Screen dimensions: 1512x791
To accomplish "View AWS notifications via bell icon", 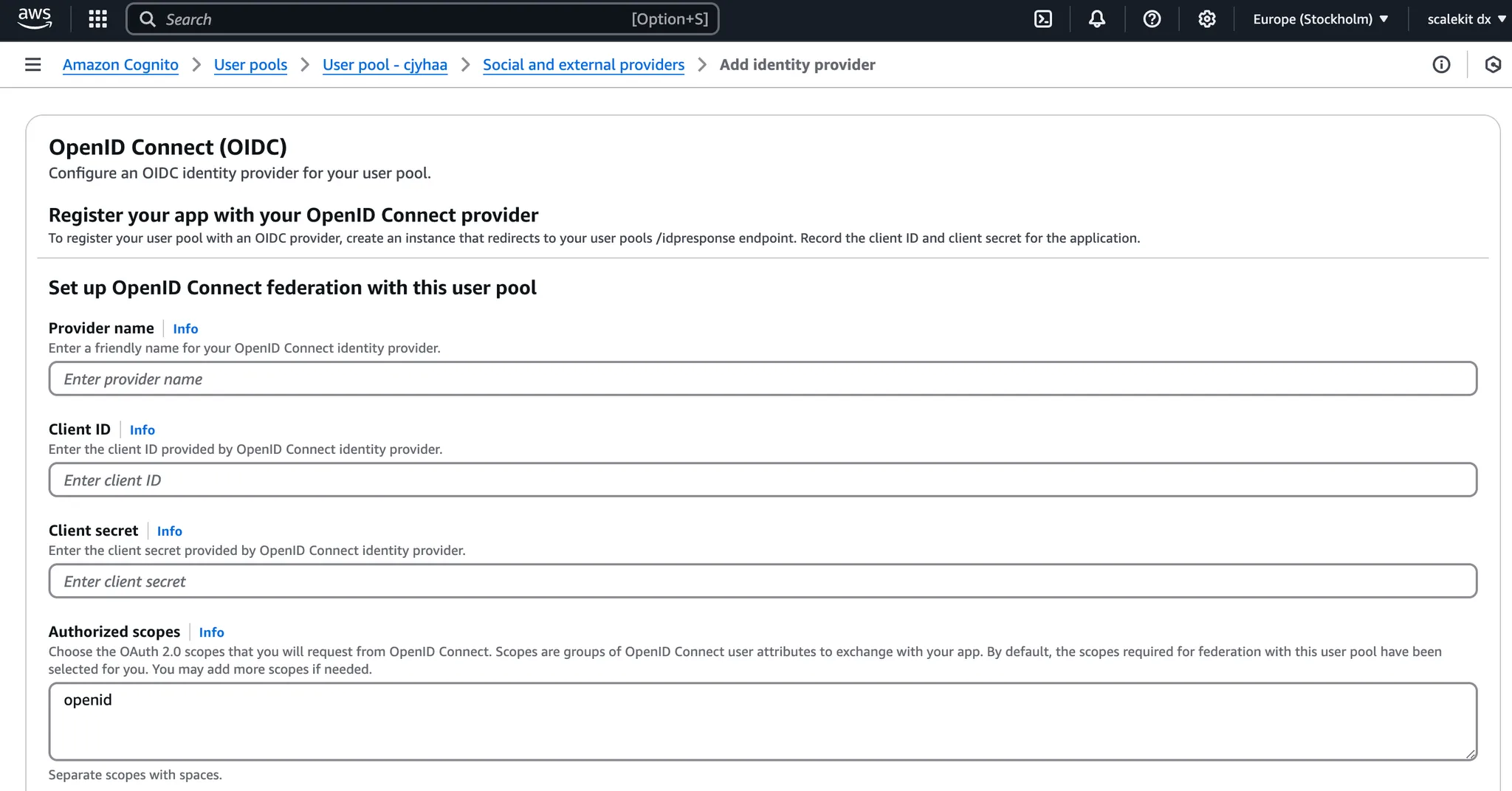I will [1097, 18].
